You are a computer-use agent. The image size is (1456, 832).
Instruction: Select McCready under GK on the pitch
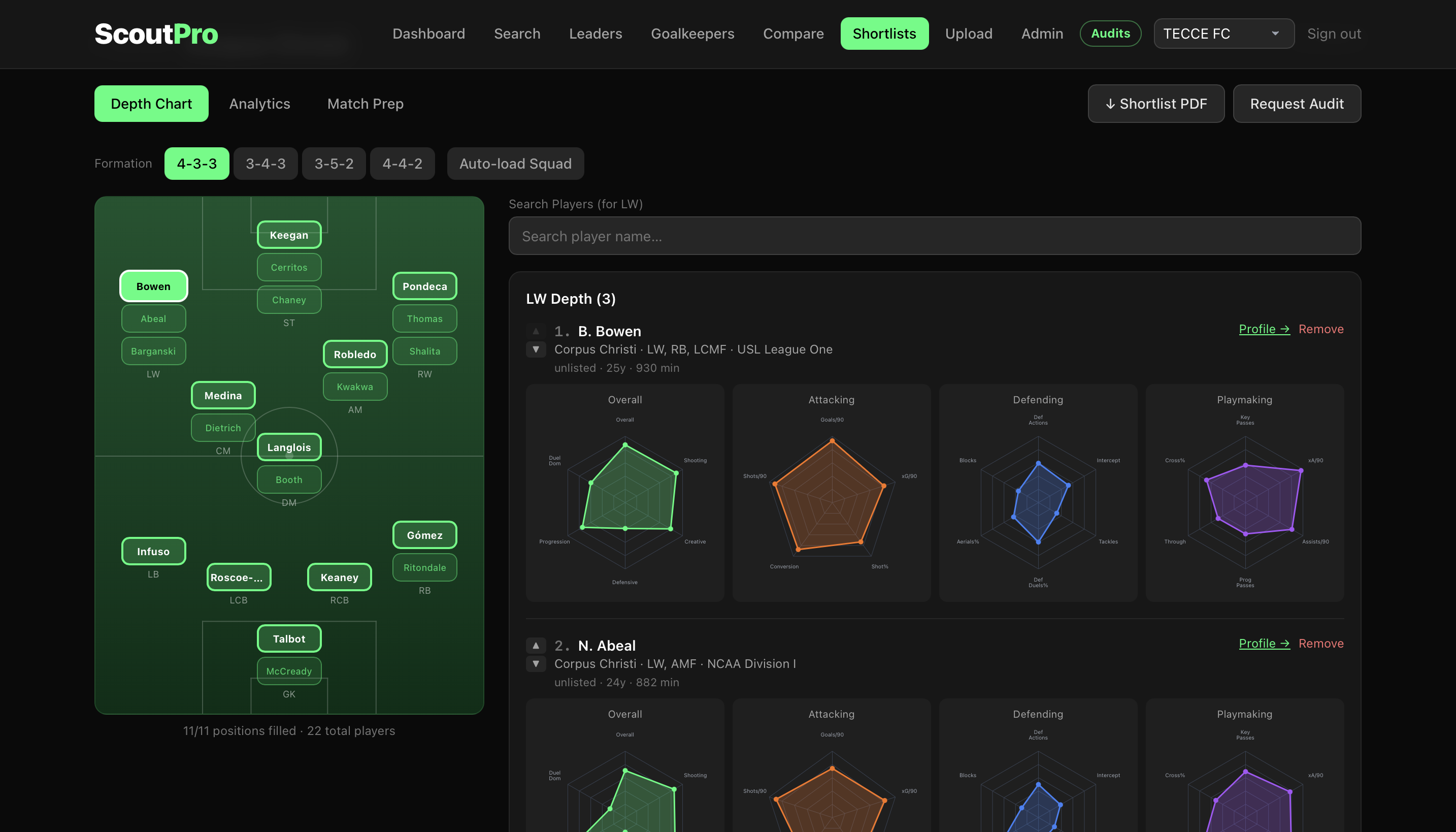click(289, 671)
